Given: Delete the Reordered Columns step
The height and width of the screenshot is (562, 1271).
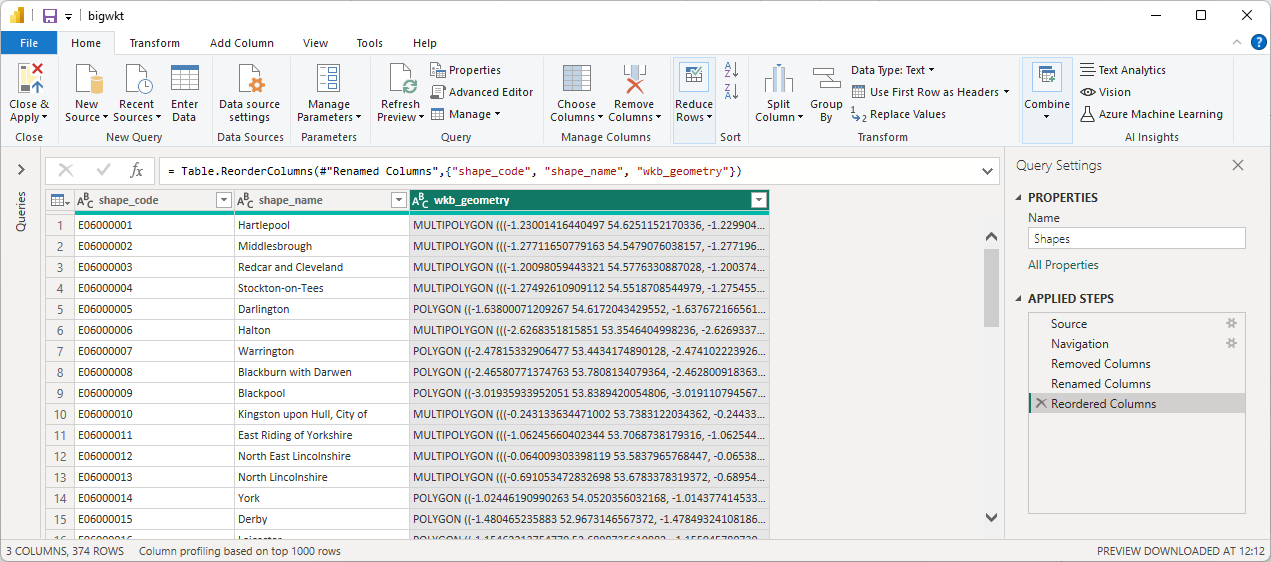Looking at the screenshot, I should click(1041, 404).
